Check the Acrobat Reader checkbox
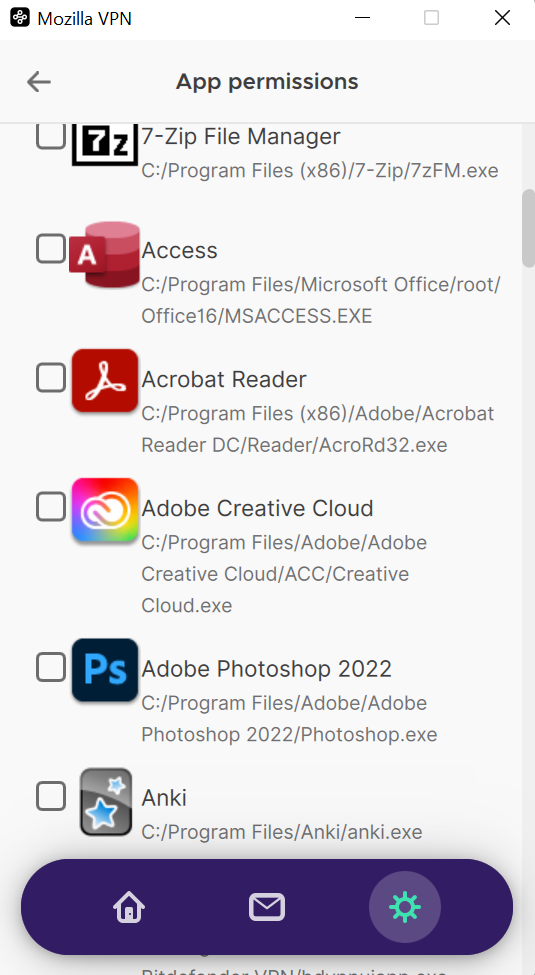Screen dimensions: 535x975 click(x=51, y=377)
